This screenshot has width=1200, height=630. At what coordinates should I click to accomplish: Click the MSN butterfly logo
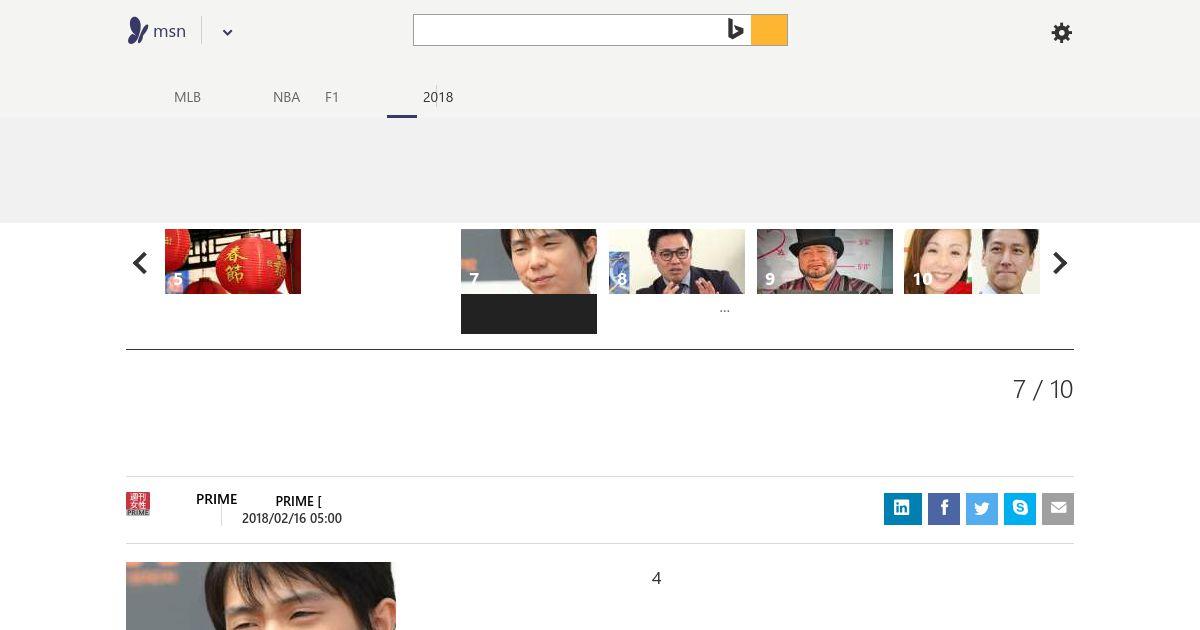[138, 31]
